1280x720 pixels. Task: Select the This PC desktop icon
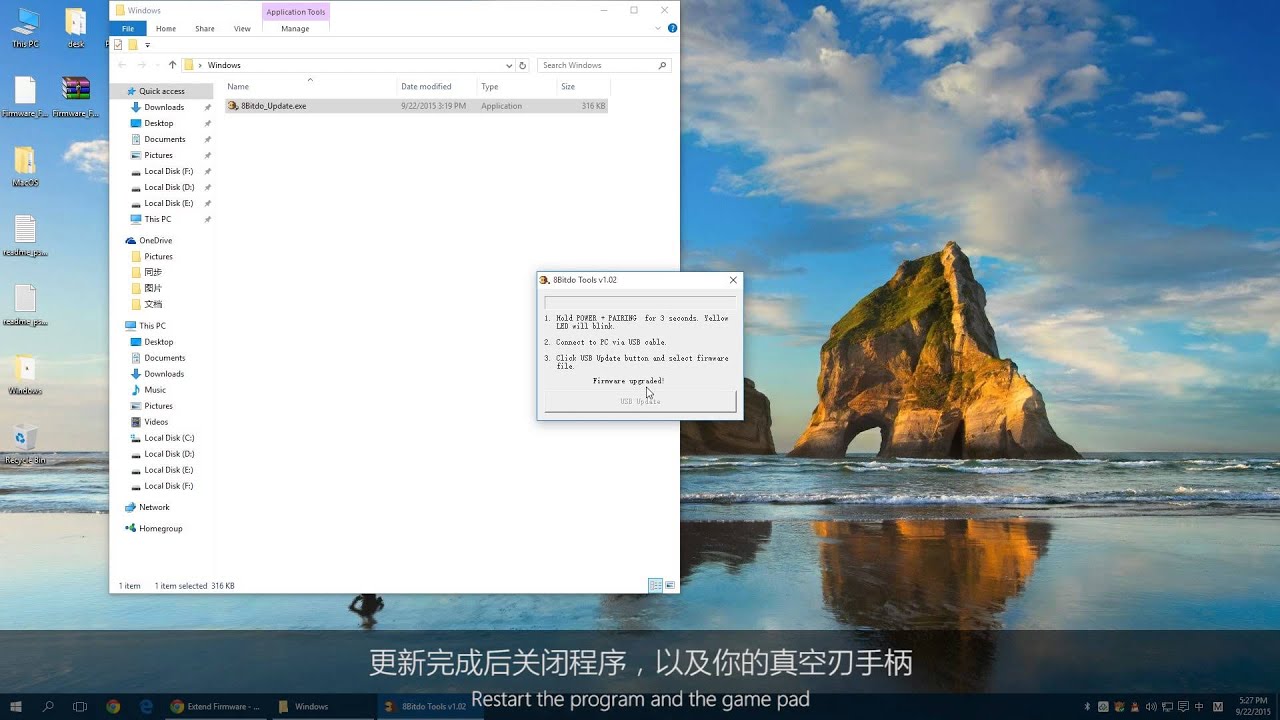pyautogui.click(x=25, y=28)
